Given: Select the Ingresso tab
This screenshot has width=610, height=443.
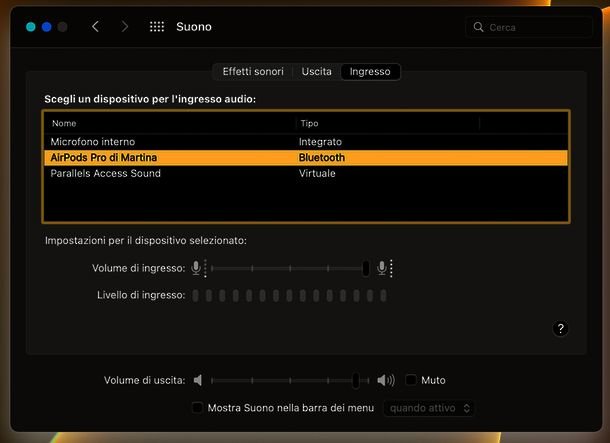Looking at the screenshot, I should tap(370, 72).
